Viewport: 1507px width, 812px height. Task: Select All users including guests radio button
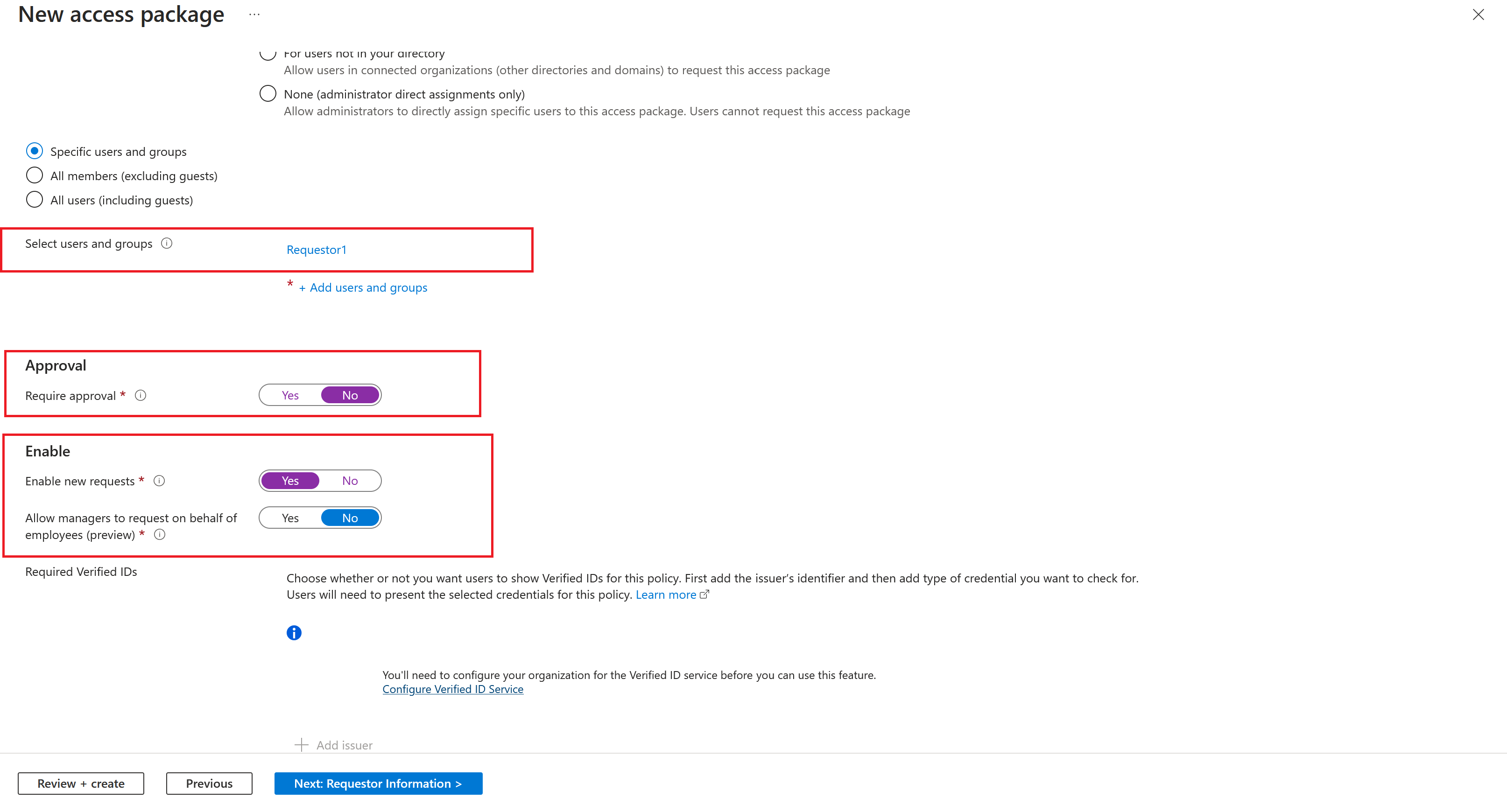click(35, 201)
